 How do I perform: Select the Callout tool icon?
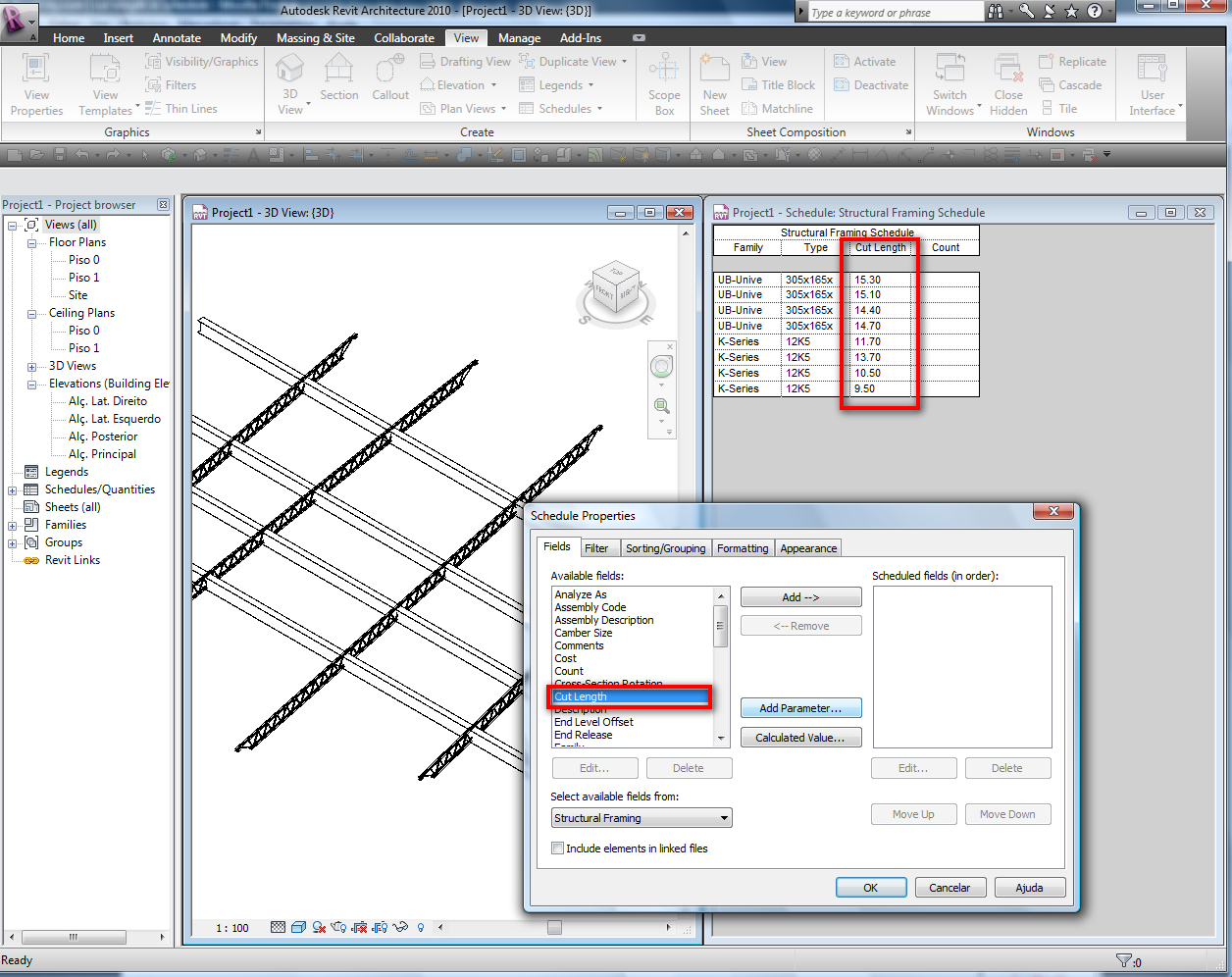point(390,71)
